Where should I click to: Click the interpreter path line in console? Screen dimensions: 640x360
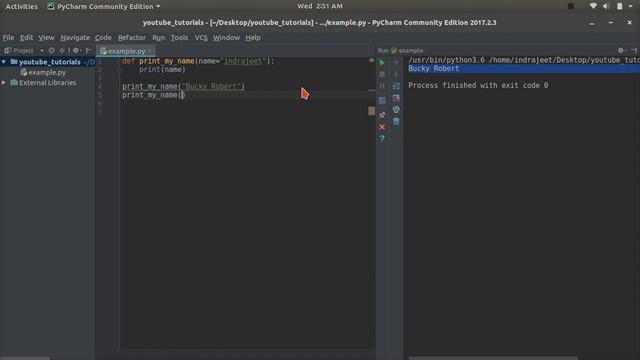524,60
